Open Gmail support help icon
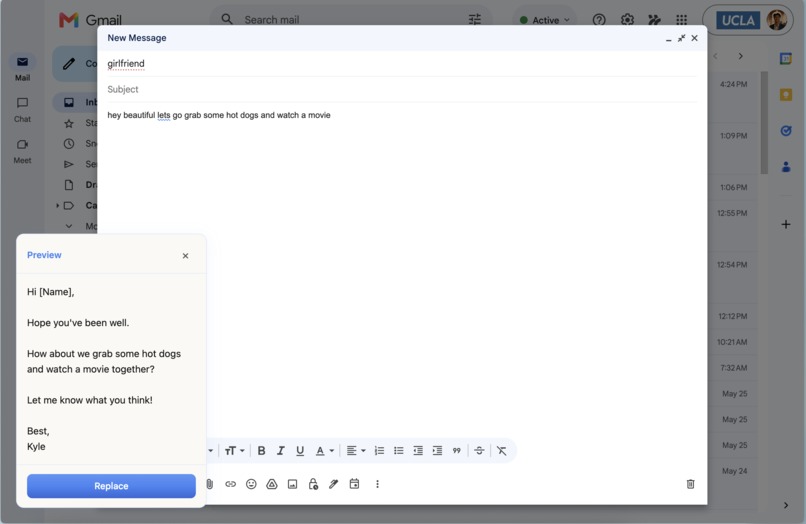Screen dimensions: 806x524 pyautogui.click(x=599, y=20)
